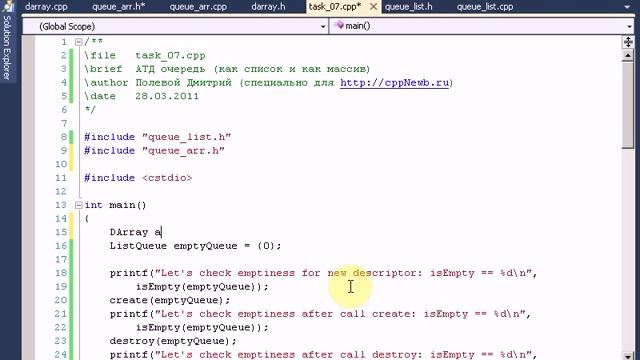Switch to the queue_list.h tab
Screen dimensions: 640x360
pos(409,7)
